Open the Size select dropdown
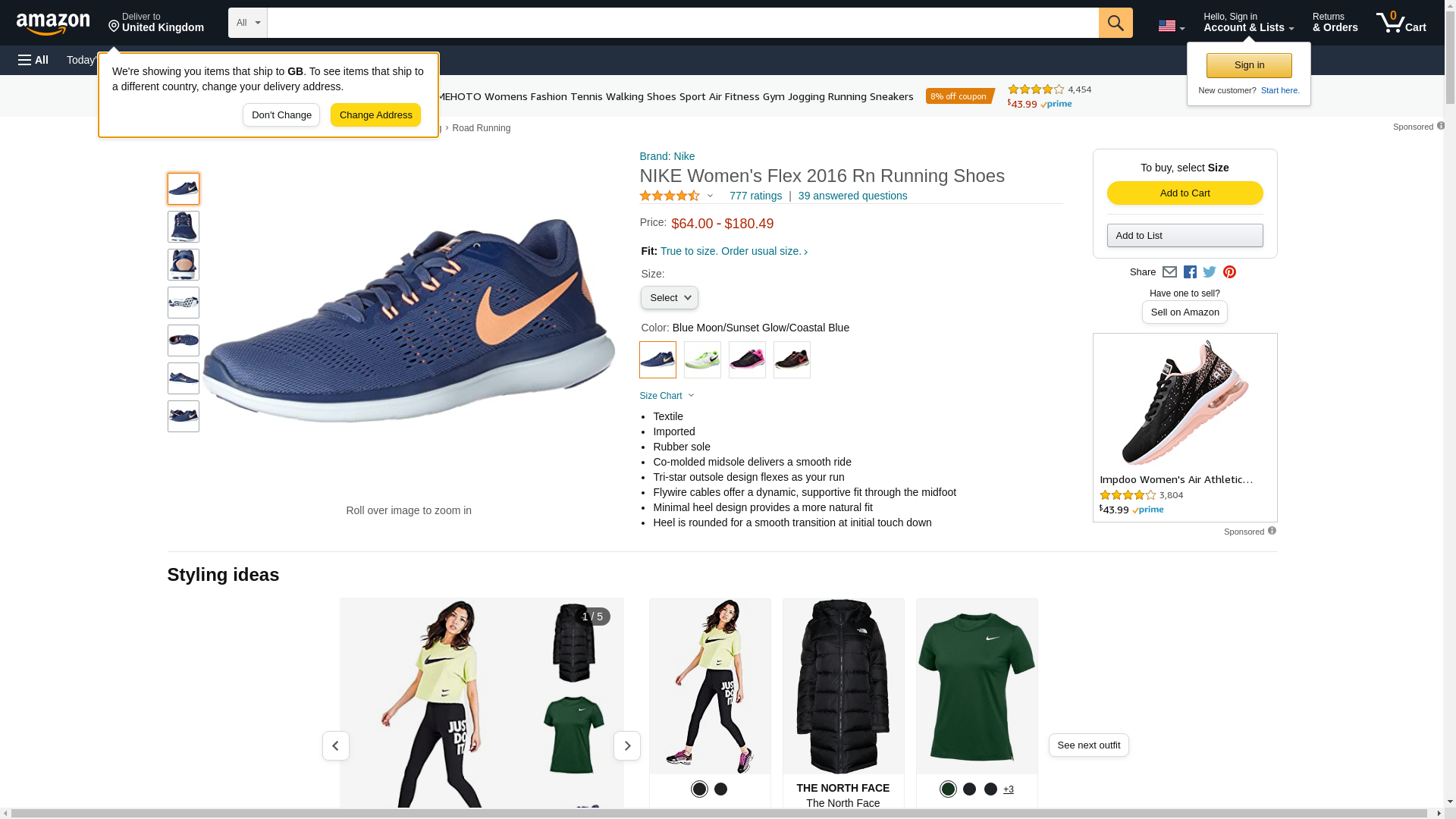 pyautogui.click(x=669, y=298)
